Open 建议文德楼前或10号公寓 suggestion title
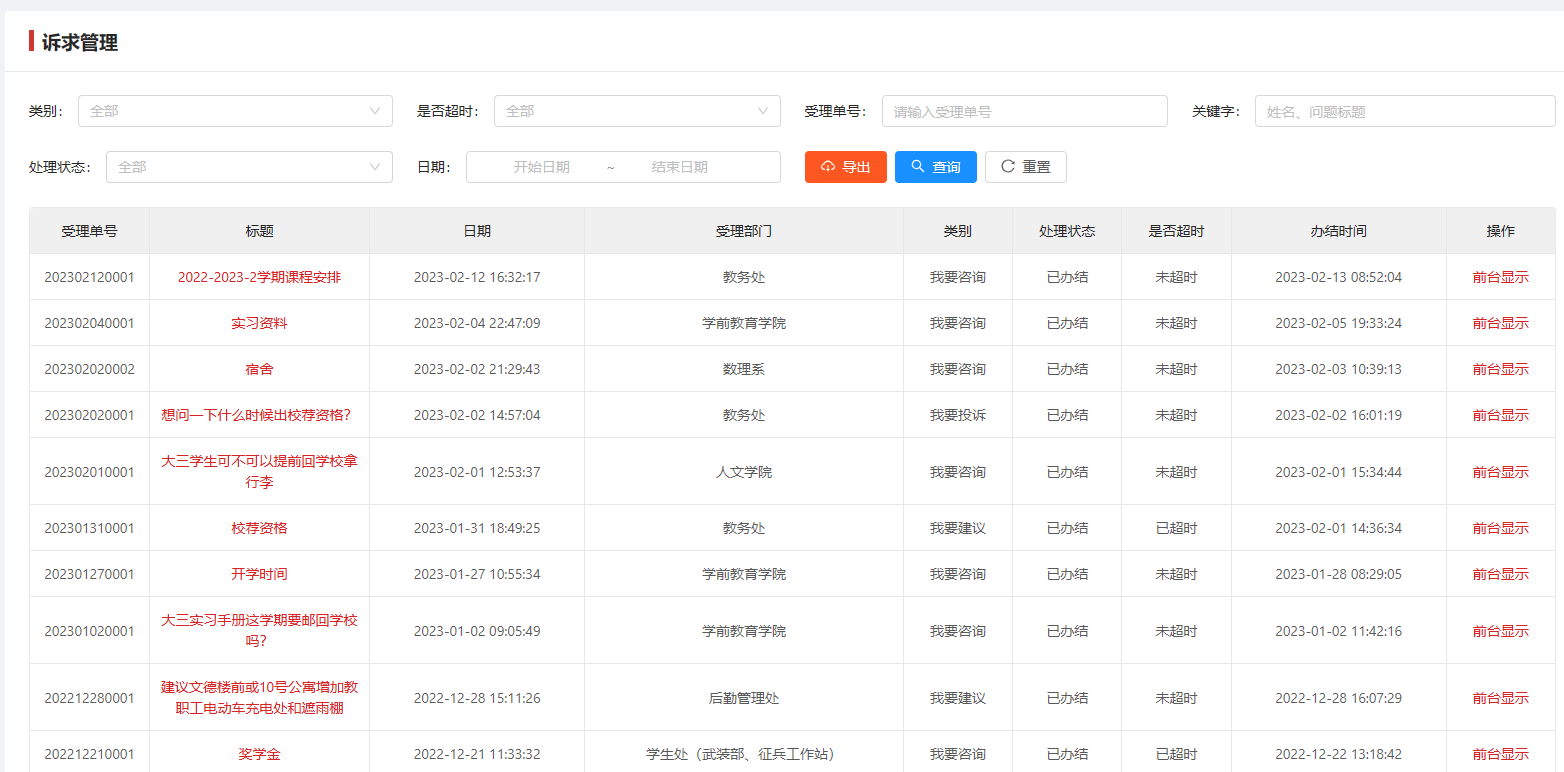 click(x=259, y=697)
